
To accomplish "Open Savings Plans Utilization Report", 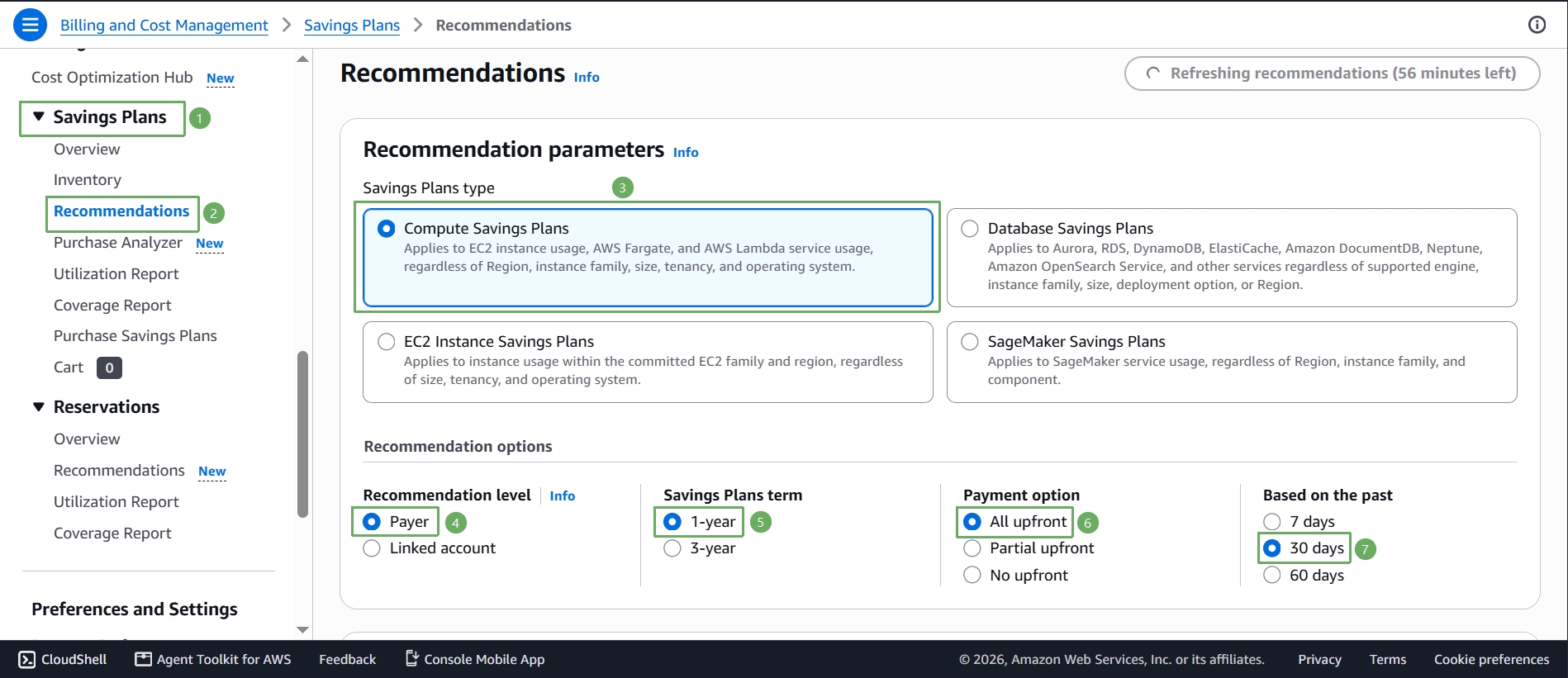I will click(x=116, y=274).
